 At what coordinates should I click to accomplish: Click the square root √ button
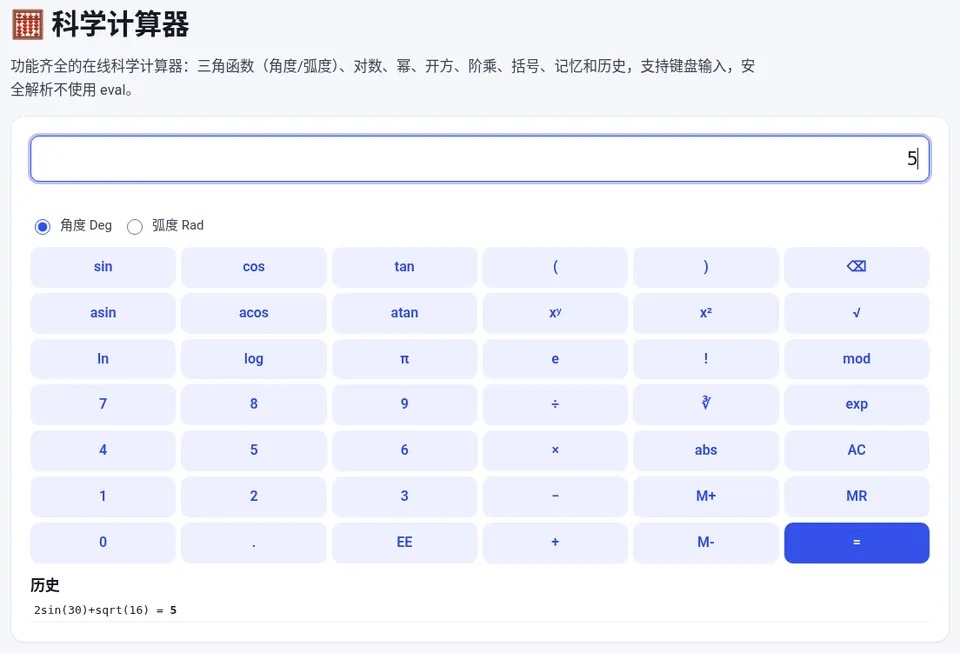click(856, 313)
